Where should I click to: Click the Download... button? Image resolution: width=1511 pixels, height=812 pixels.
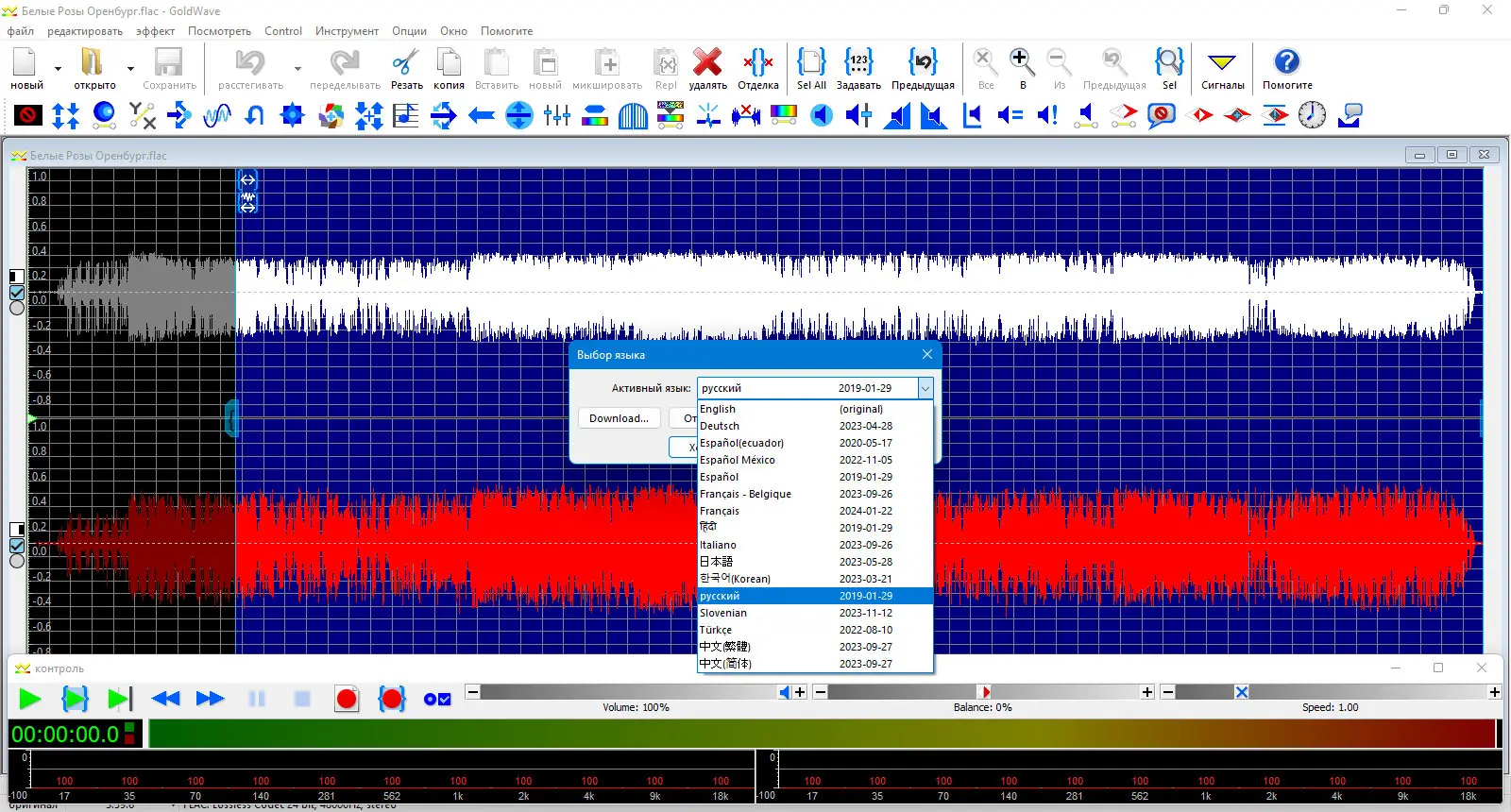point(619,418)
